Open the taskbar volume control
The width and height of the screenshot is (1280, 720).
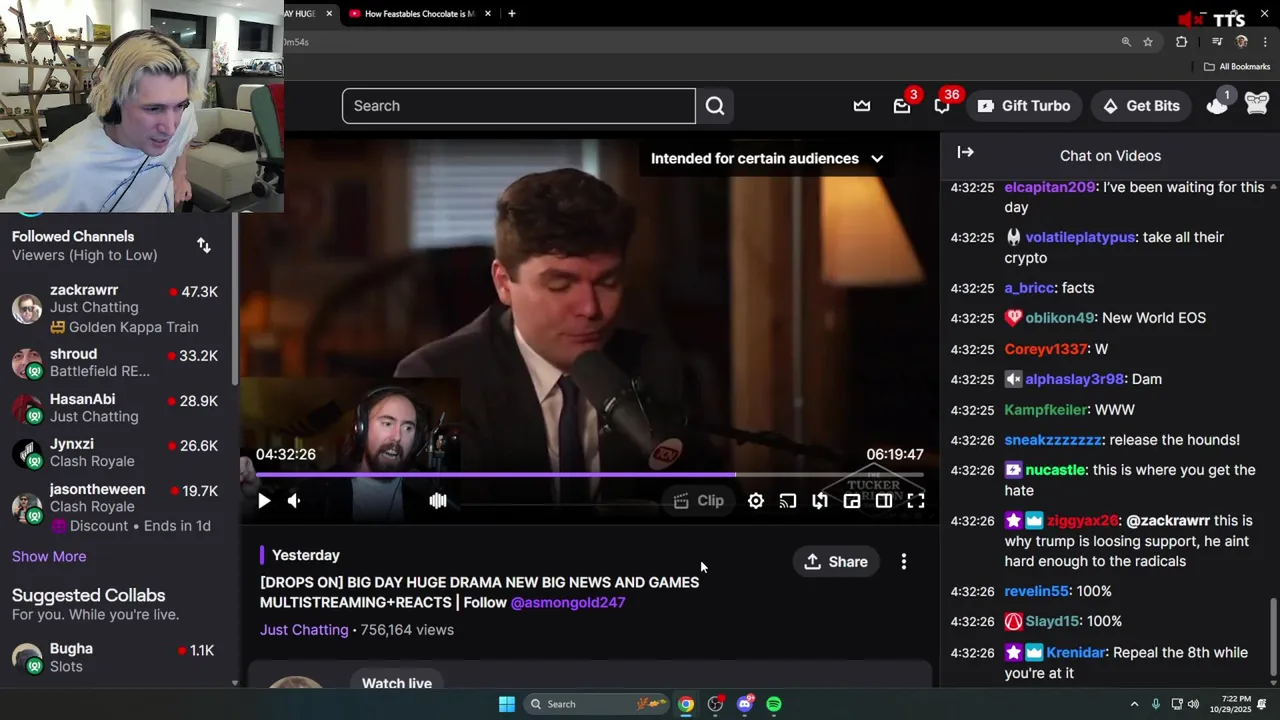click(x=1193, y=704)
